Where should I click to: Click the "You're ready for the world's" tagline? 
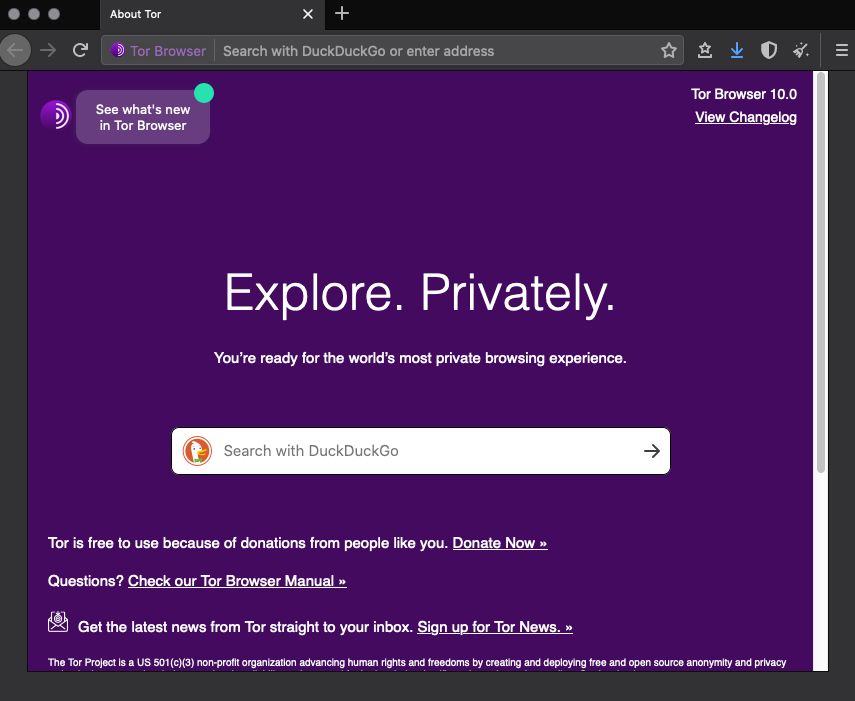[x=420, y=358]
